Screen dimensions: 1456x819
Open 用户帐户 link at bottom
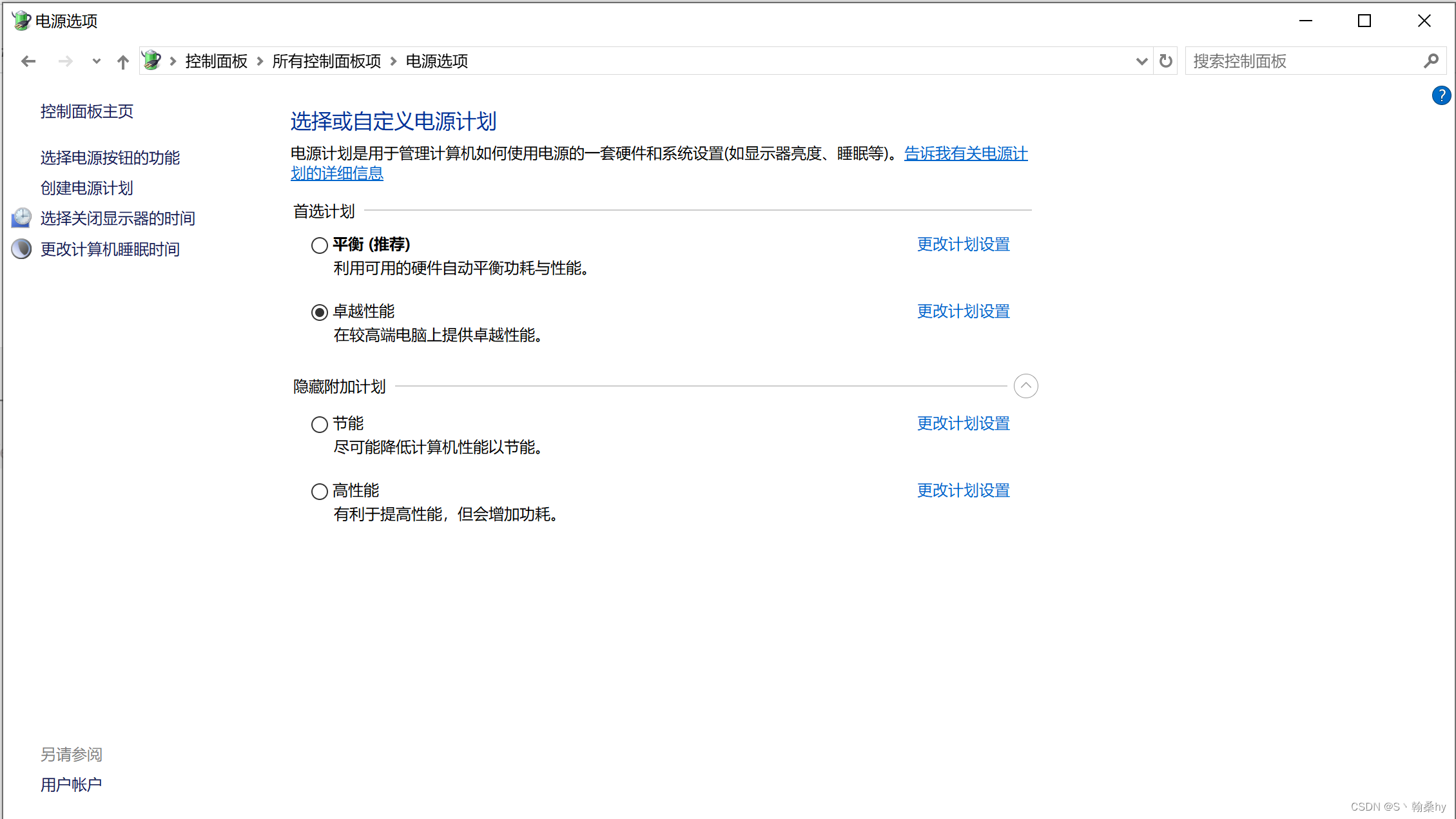(x=71, y=785)
